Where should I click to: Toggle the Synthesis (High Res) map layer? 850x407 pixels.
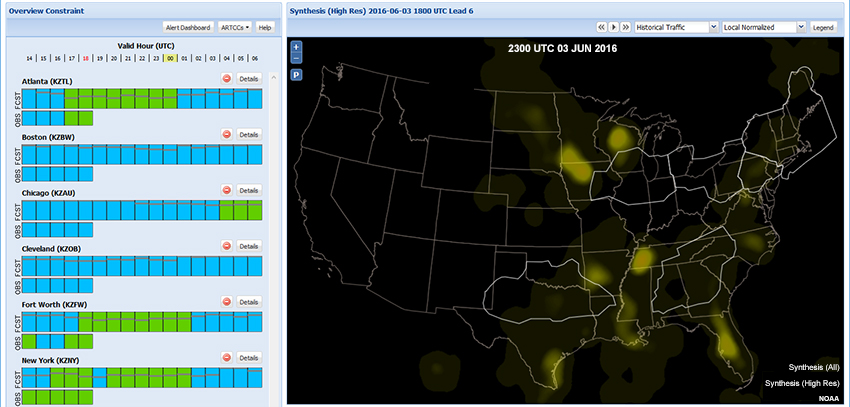pos(802,383)
